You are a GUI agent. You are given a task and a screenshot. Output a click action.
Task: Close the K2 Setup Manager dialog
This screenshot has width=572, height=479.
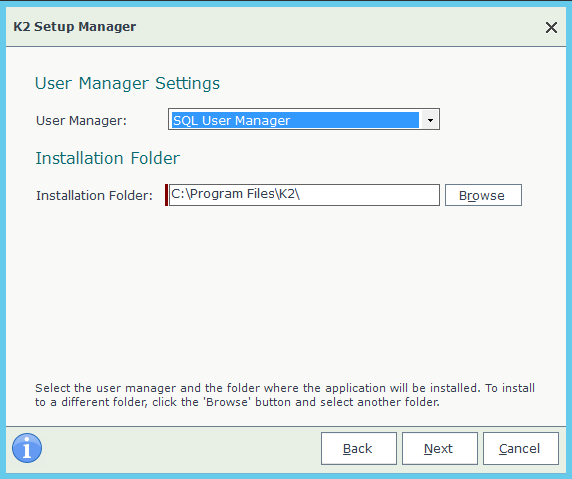(x=551, y=27)
